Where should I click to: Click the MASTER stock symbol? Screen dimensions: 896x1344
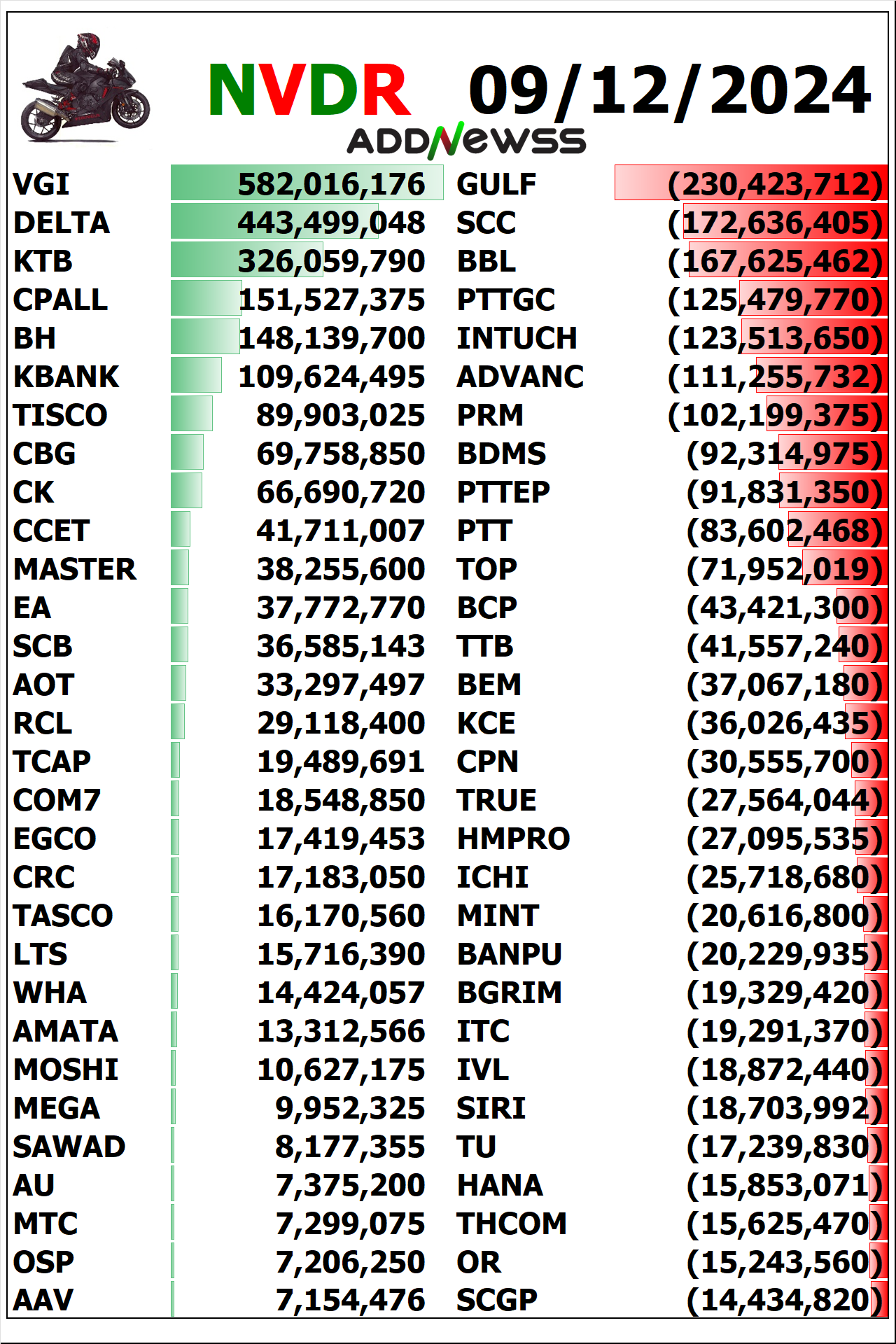point(75,569)
